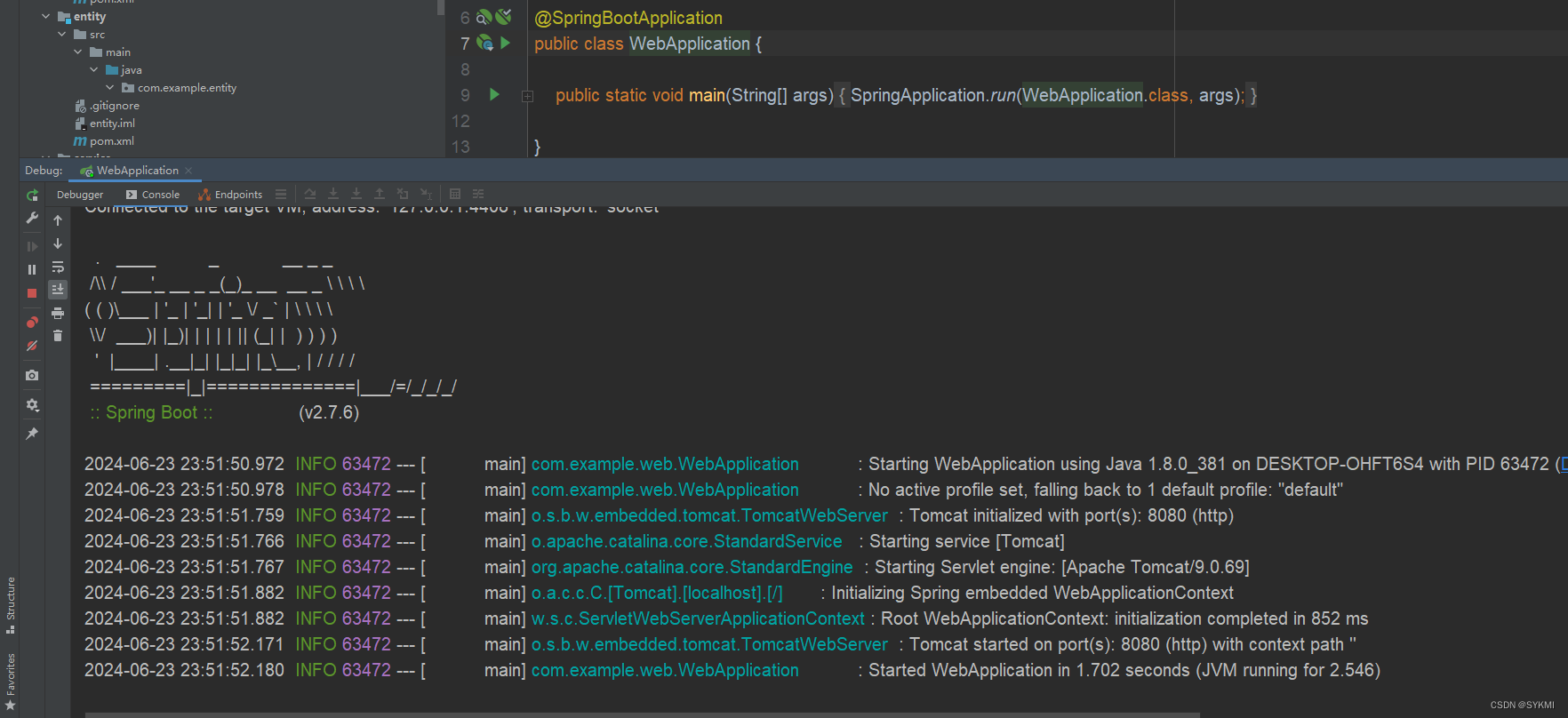Viewport: 1568px width, 718px height.
Task: Click the Step Out icon
Action: pos(380,194)
